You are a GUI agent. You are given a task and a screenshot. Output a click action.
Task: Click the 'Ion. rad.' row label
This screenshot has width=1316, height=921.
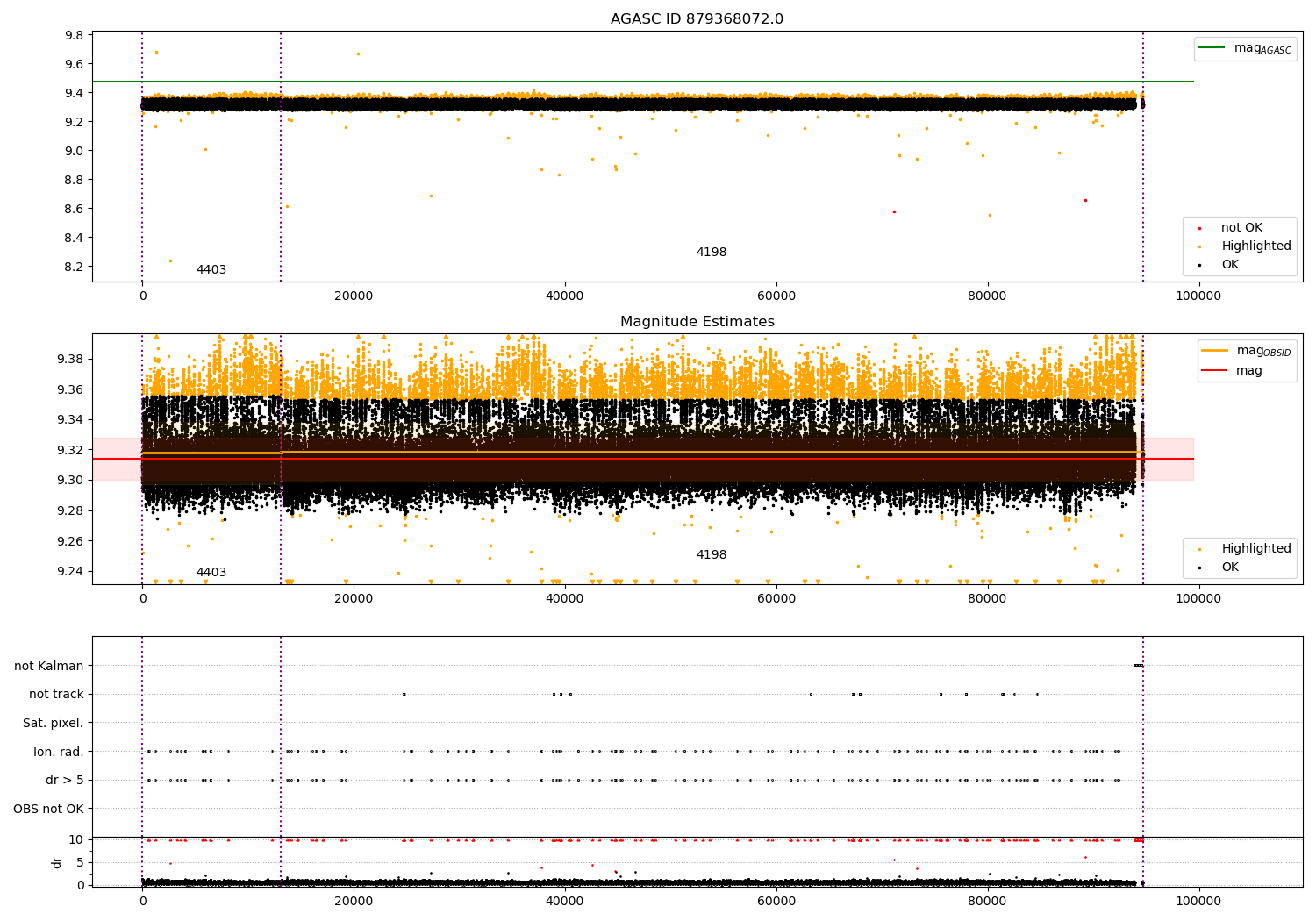point(59,752)
